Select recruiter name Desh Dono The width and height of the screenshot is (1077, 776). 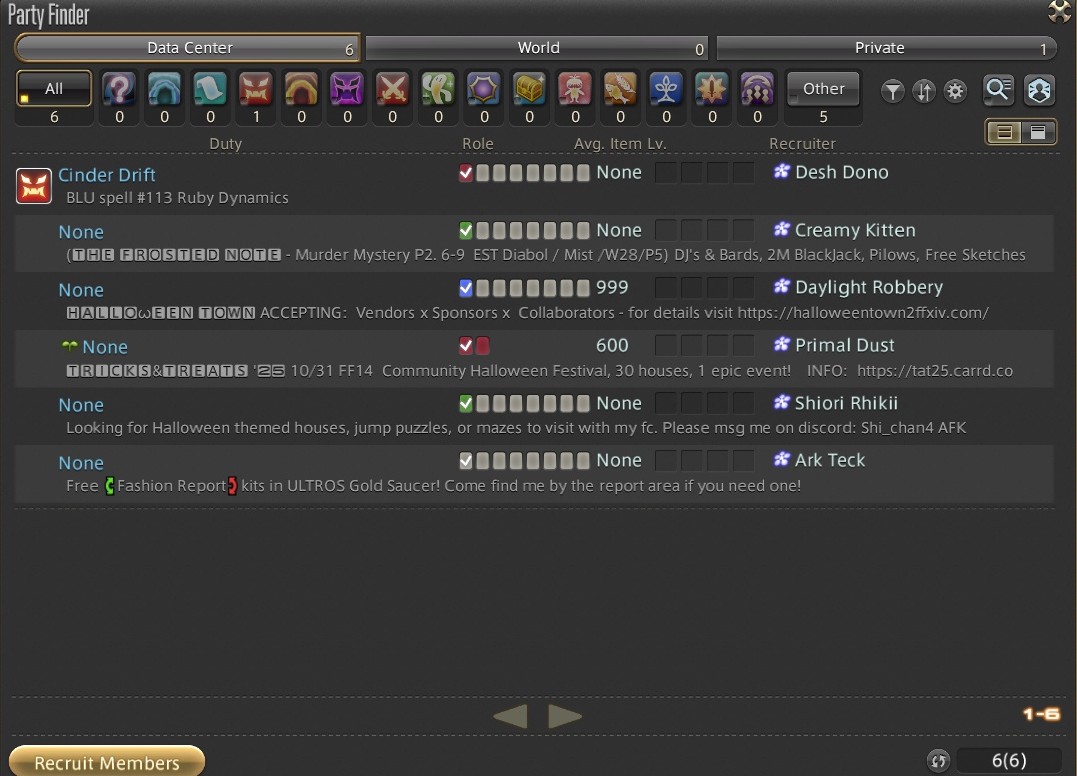click(x=841, y=172)
